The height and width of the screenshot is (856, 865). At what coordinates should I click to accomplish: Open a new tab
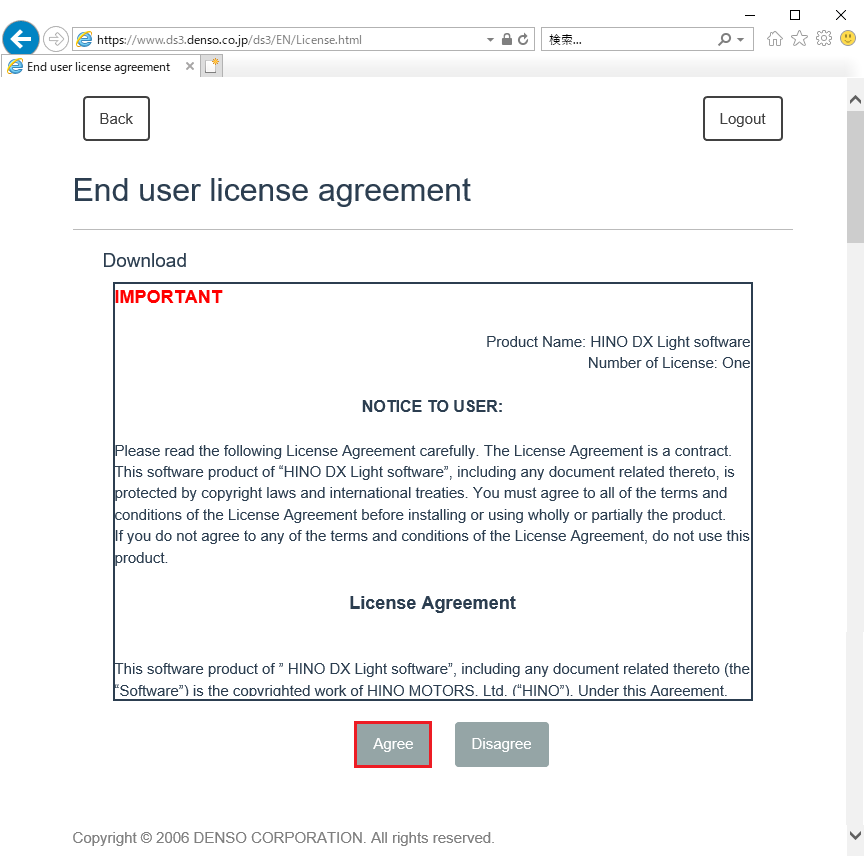click(x=212, y=66)
